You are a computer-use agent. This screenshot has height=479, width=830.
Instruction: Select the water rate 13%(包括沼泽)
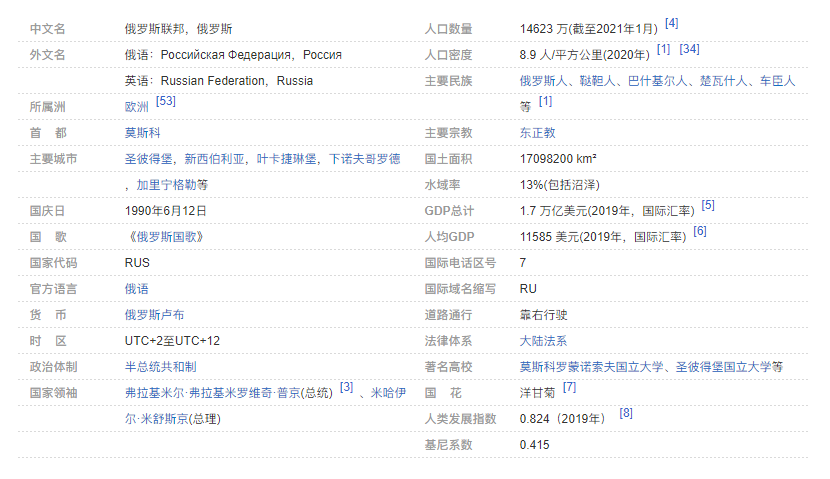(560, 185)
